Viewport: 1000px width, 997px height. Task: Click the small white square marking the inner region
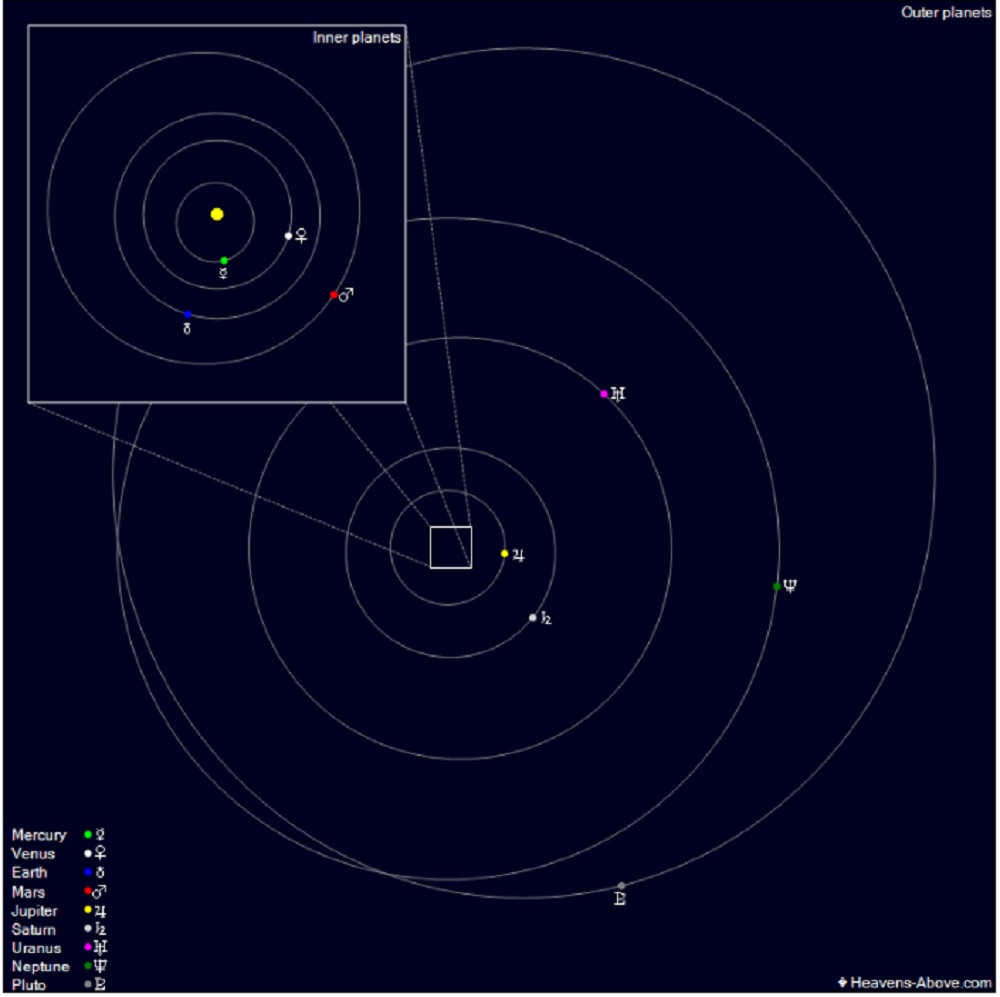click(450, 547)
